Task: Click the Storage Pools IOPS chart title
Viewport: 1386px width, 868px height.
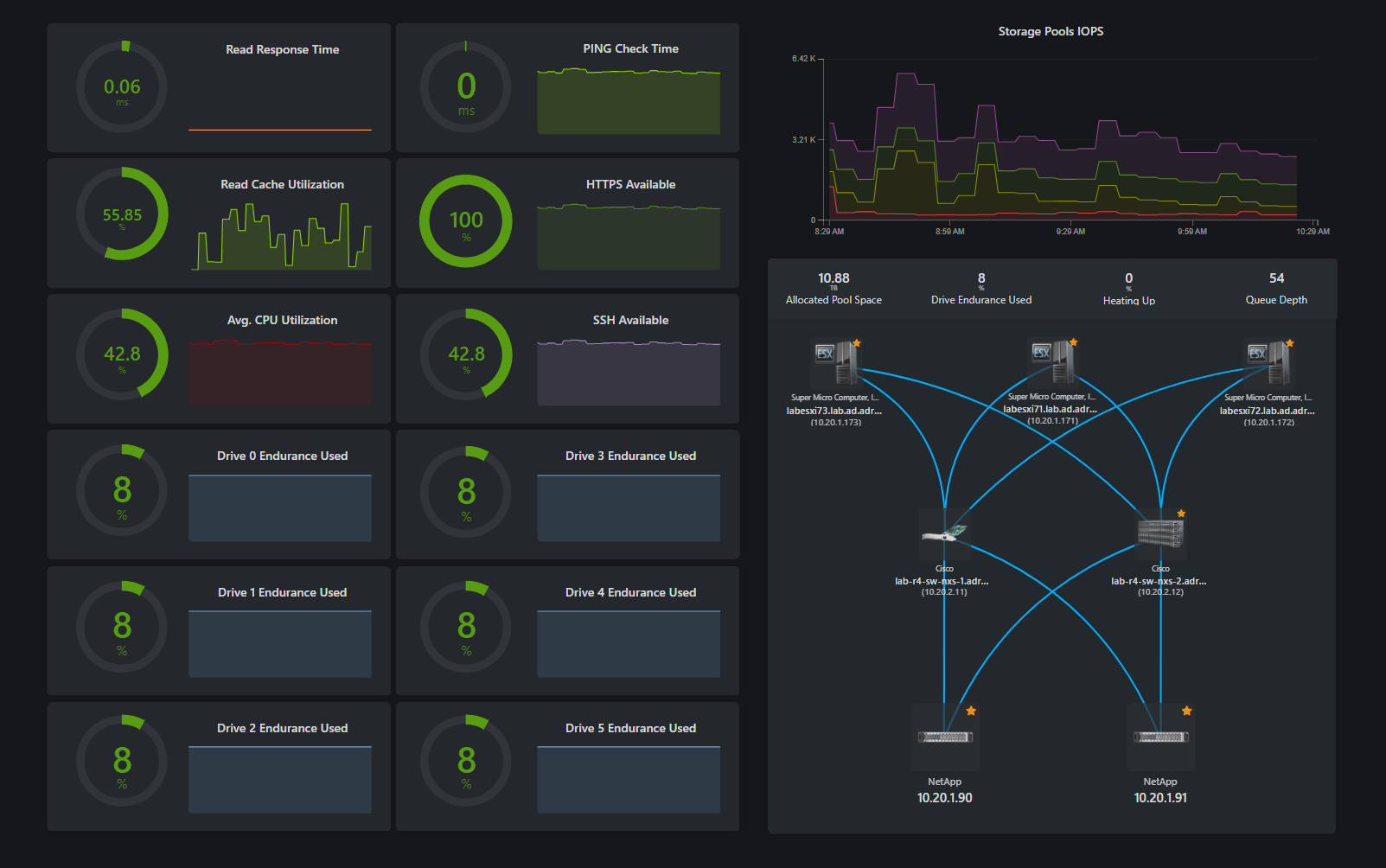Action: [1051, 31]
